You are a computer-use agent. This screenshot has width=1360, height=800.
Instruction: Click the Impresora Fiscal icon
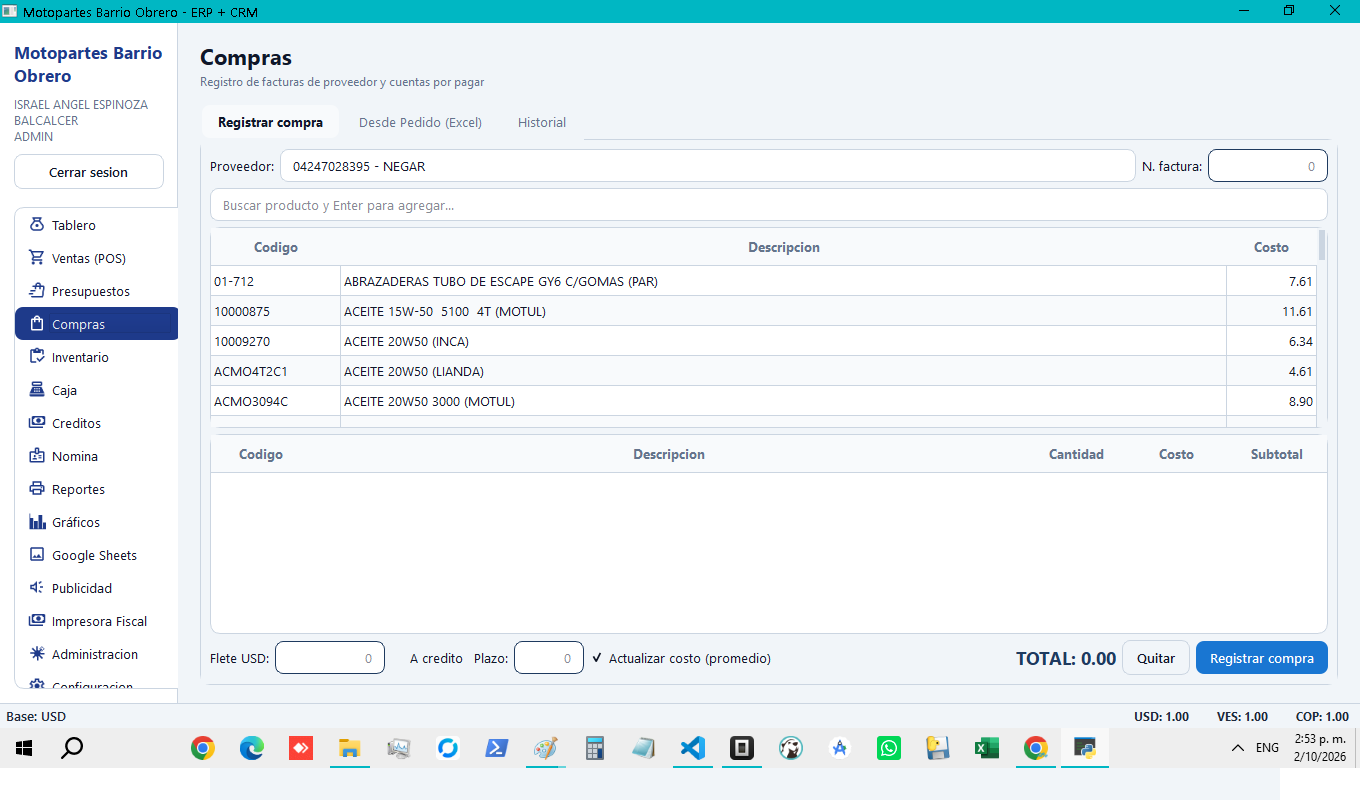coord(37,621)
